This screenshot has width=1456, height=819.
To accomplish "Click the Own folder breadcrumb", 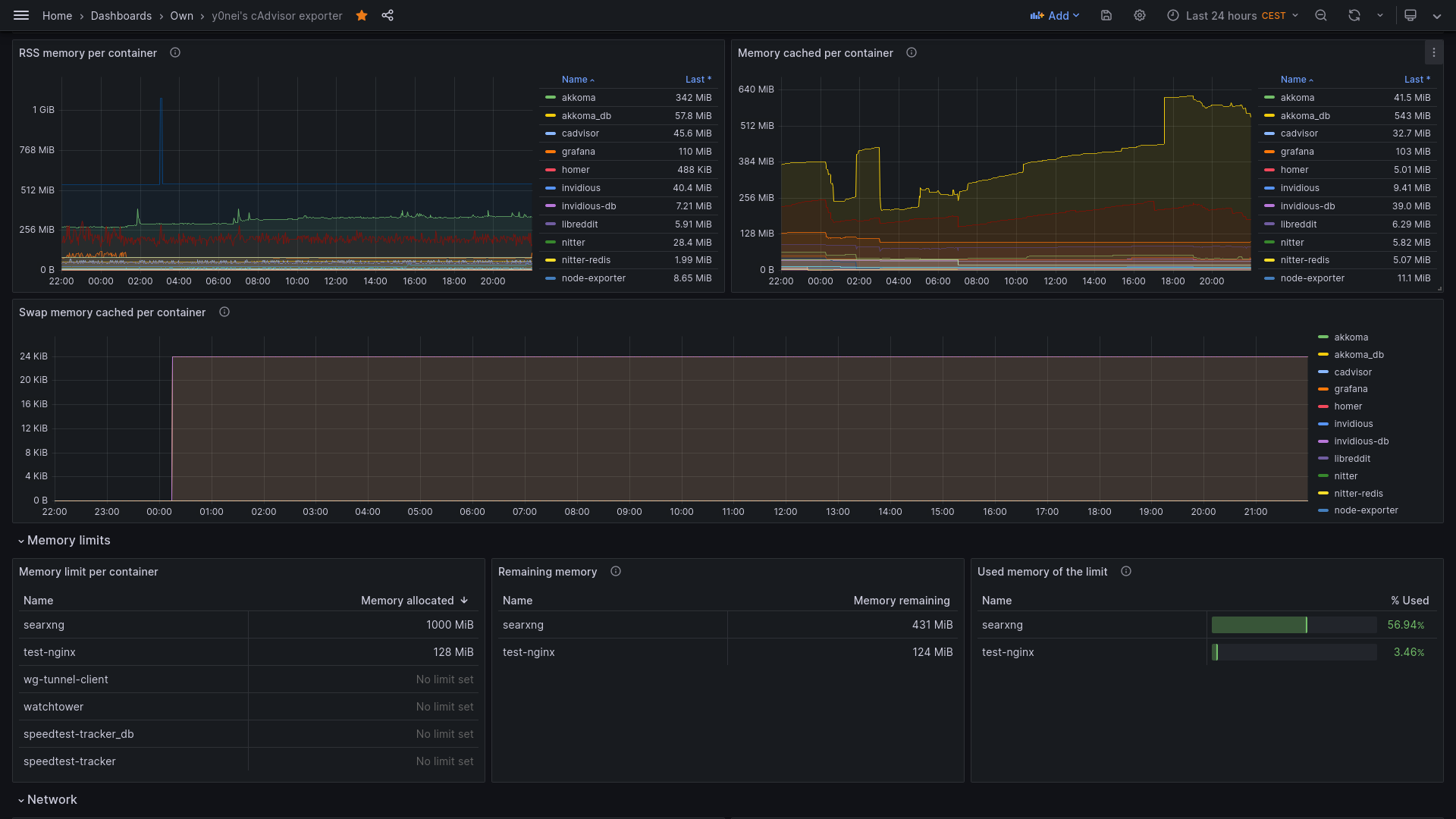I will [181, 15].
